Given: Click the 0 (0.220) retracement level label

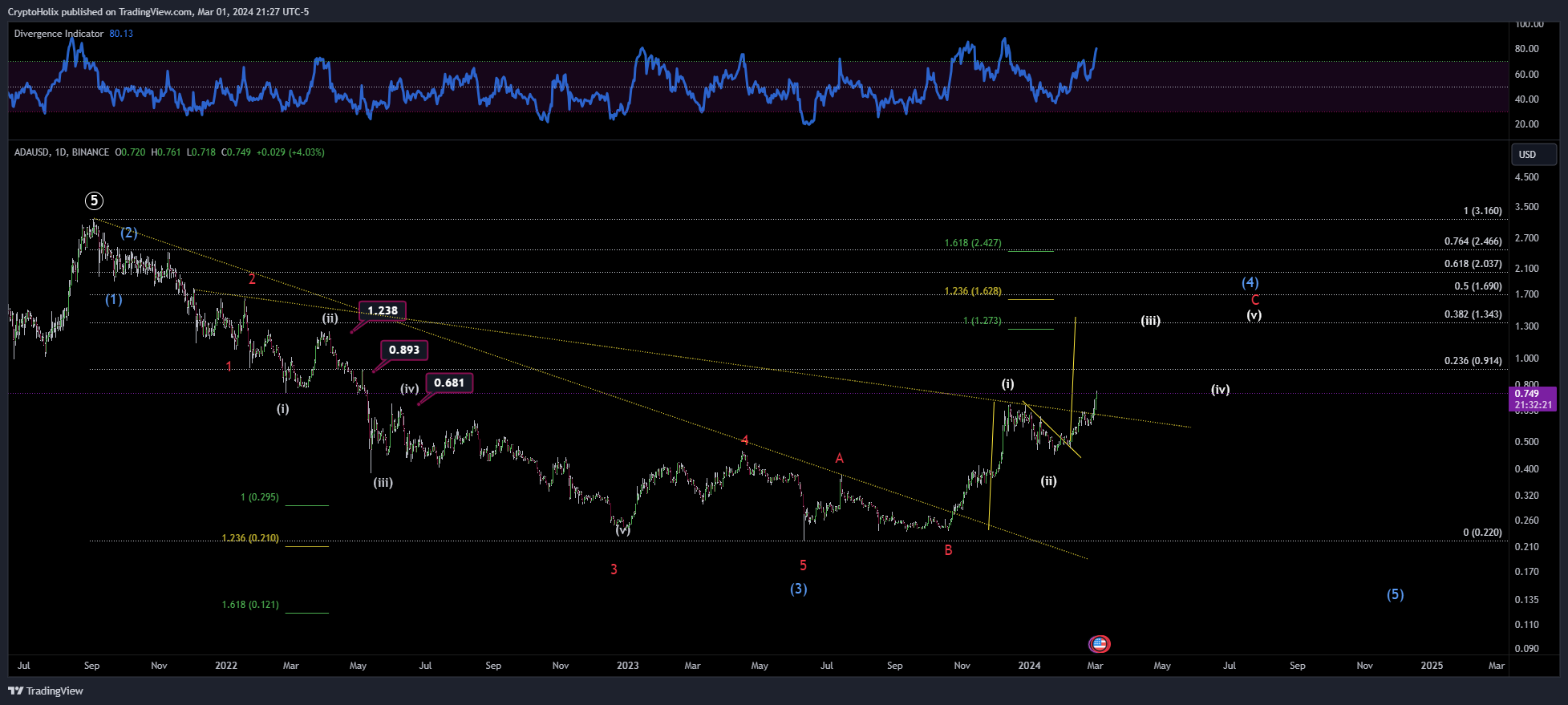Looking at the screenshot, I should coord(1482,533).
